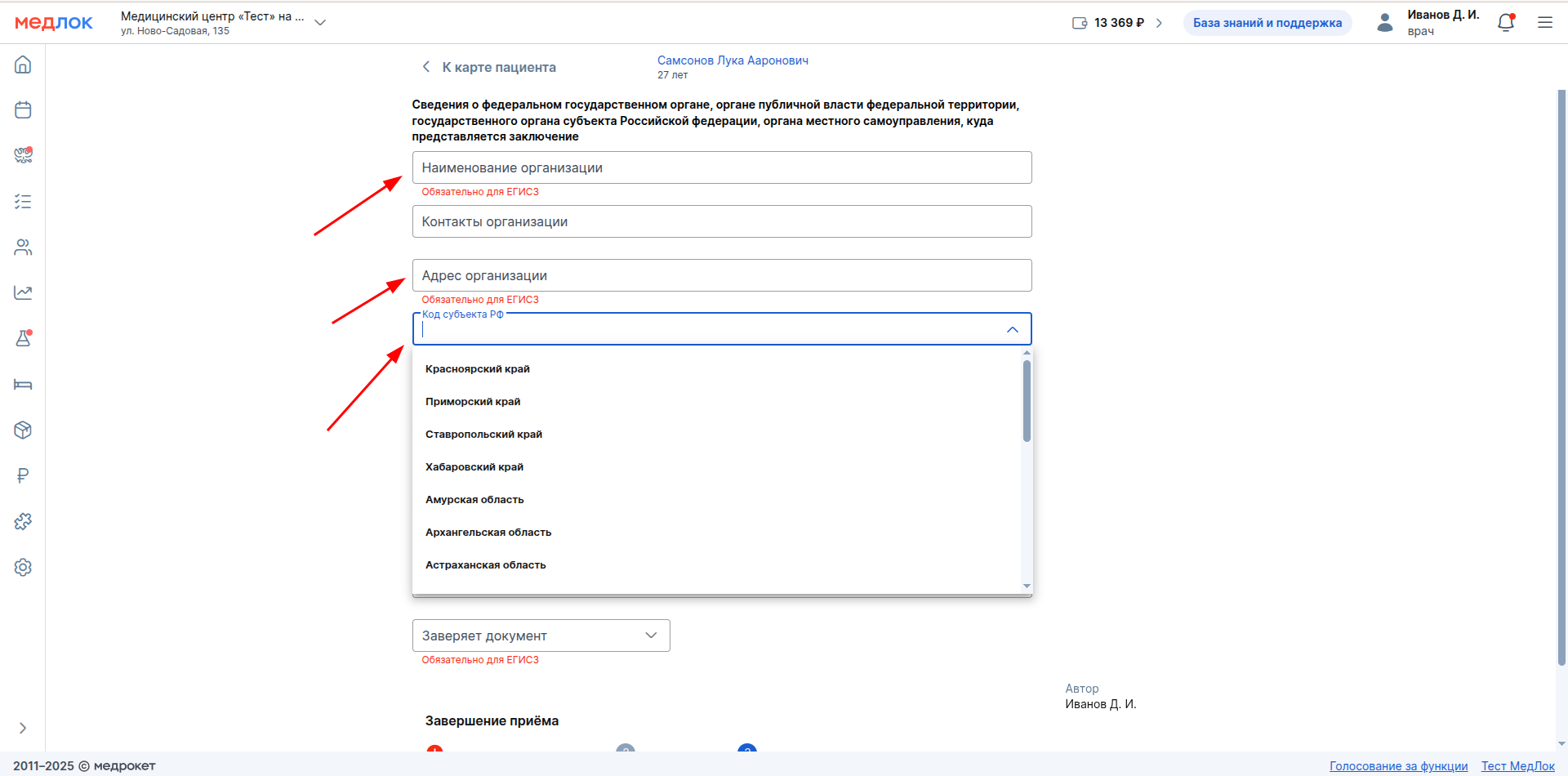Viewport: 1568px width, 776px height.
Task: Select Красноярский край from the list
Action: 478,369
